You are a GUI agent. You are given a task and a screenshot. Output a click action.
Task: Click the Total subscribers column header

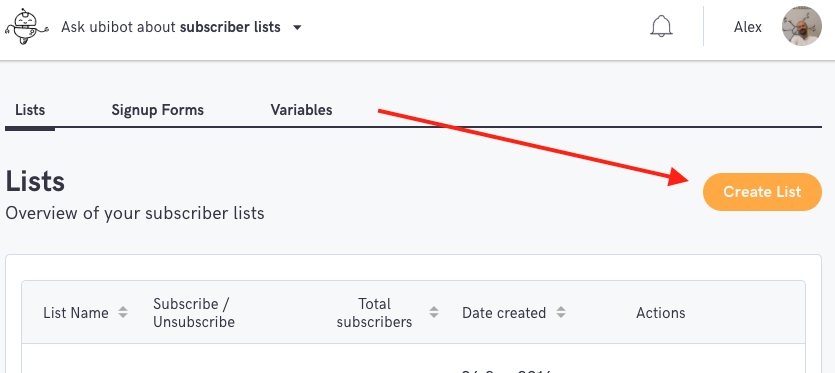coord(374,313)
